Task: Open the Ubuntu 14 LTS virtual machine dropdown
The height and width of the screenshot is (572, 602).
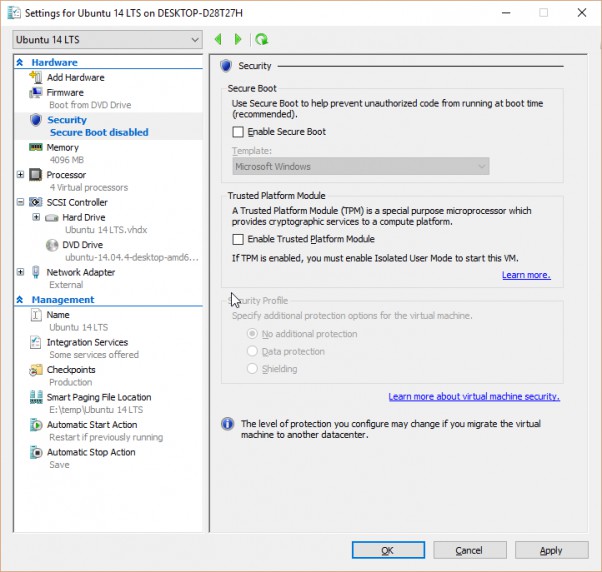Action: tap(108, 40)
